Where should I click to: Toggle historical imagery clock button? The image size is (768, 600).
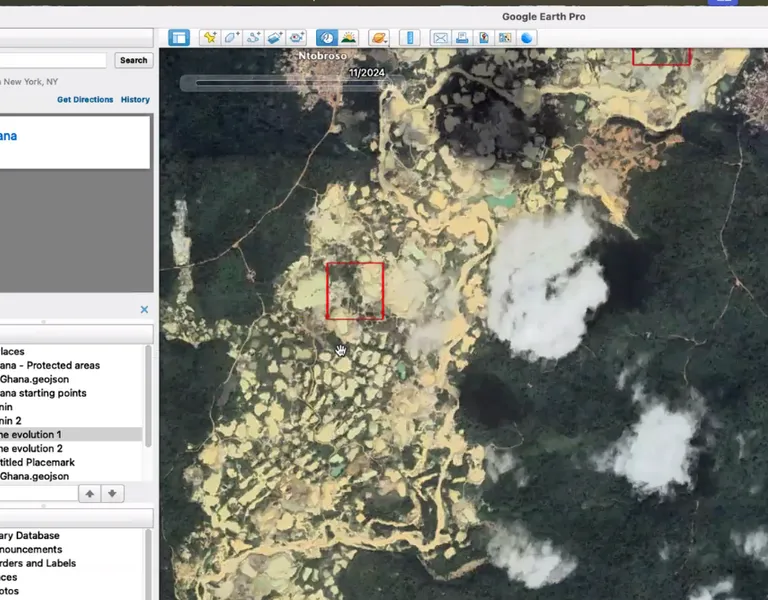[326, 38]
